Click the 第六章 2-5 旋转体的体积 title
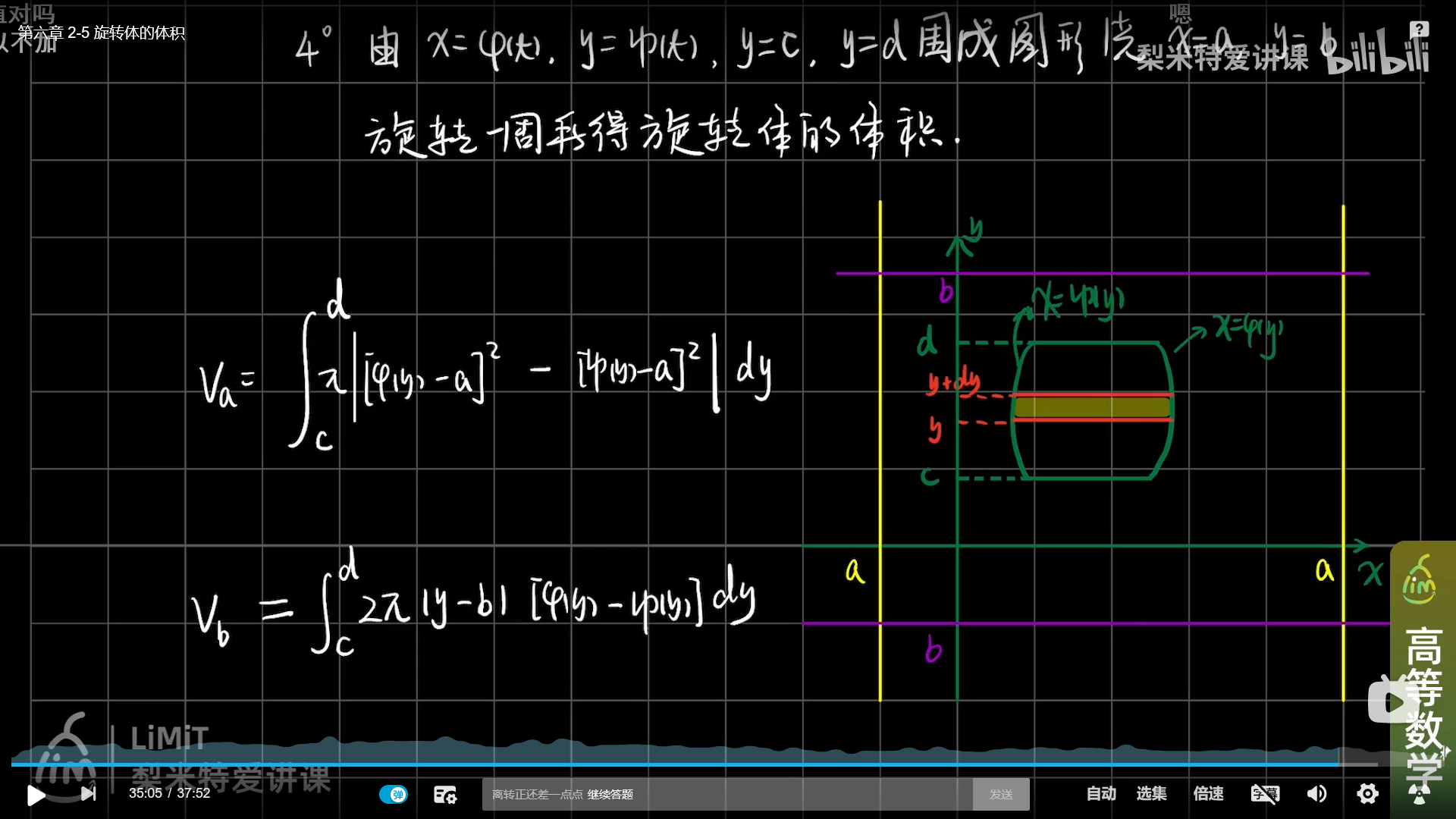Screen dimensions: 1456x819 pos(101,33)
